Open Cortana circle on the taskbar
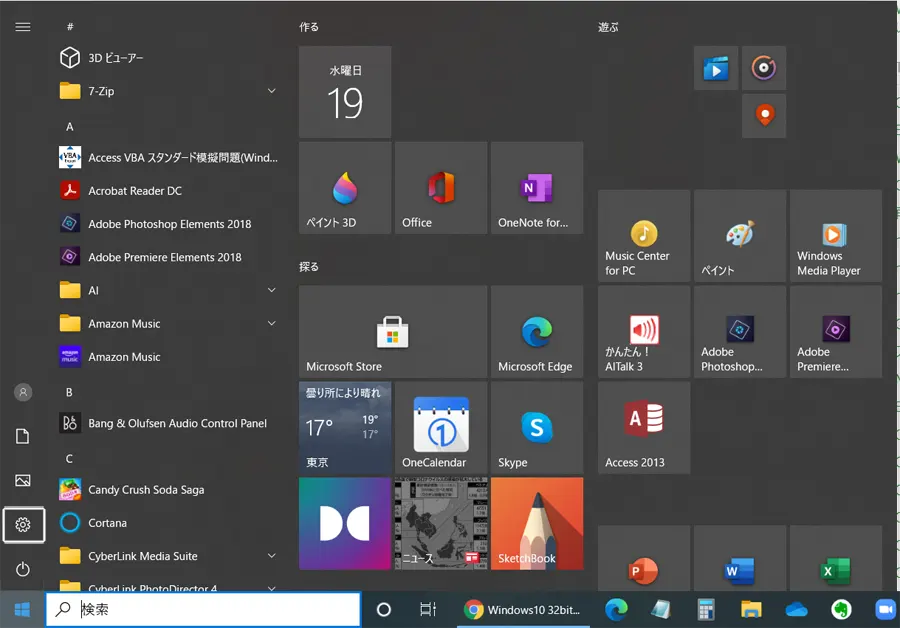Image resolution: width=900 pixels, height=628 pixels. pyautogui.click(x=383, y=610)
